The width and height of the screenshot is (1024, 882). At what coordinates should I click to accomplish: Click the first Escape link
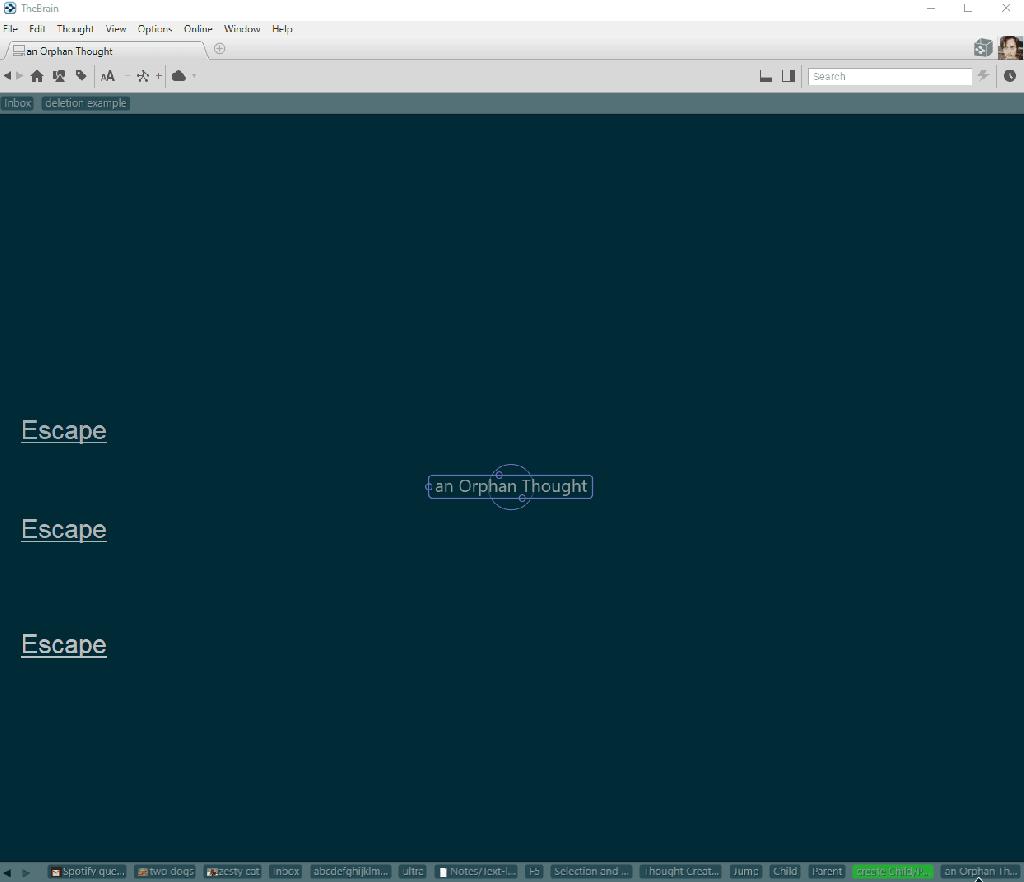coord(64,430)
